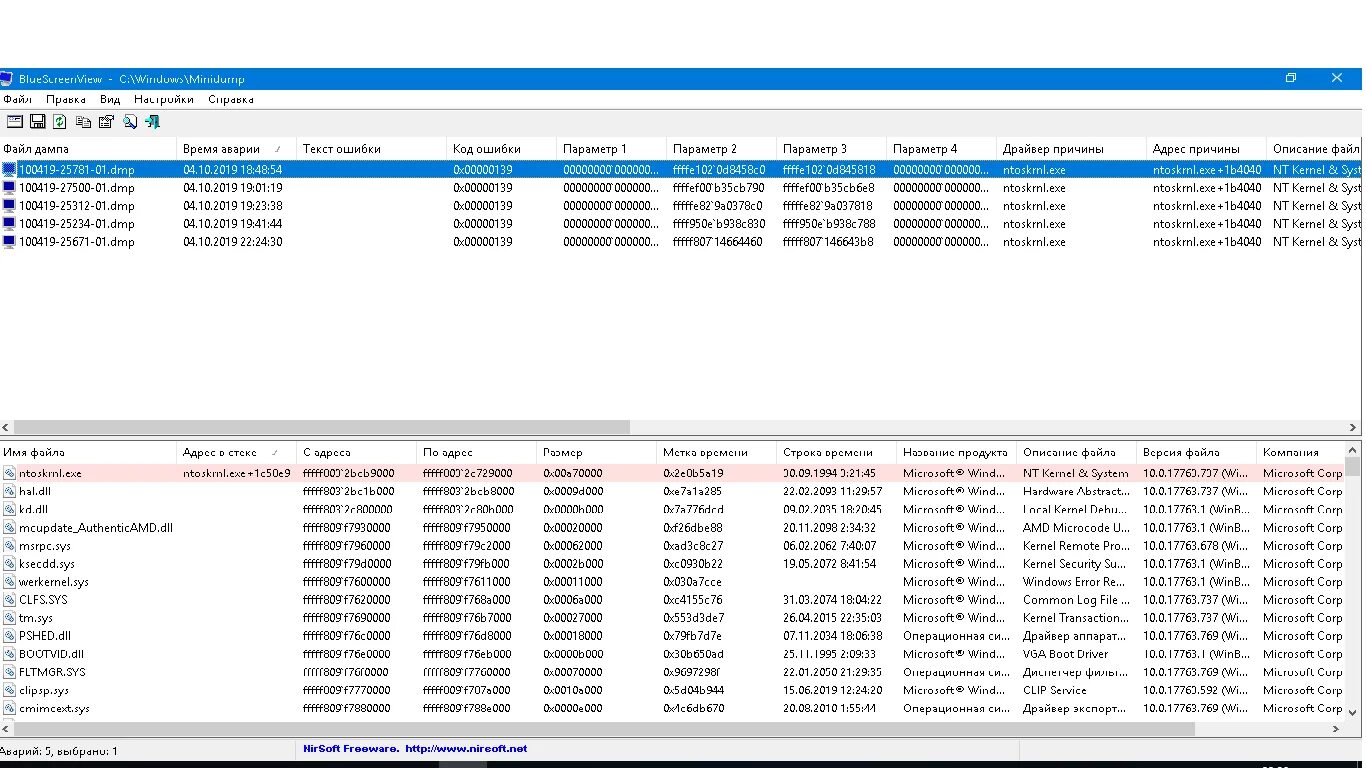Screen dimensions: 1366x768
Task: Click time string 15.06.2019 12:24:20
Action: click(x=832, y=690)
